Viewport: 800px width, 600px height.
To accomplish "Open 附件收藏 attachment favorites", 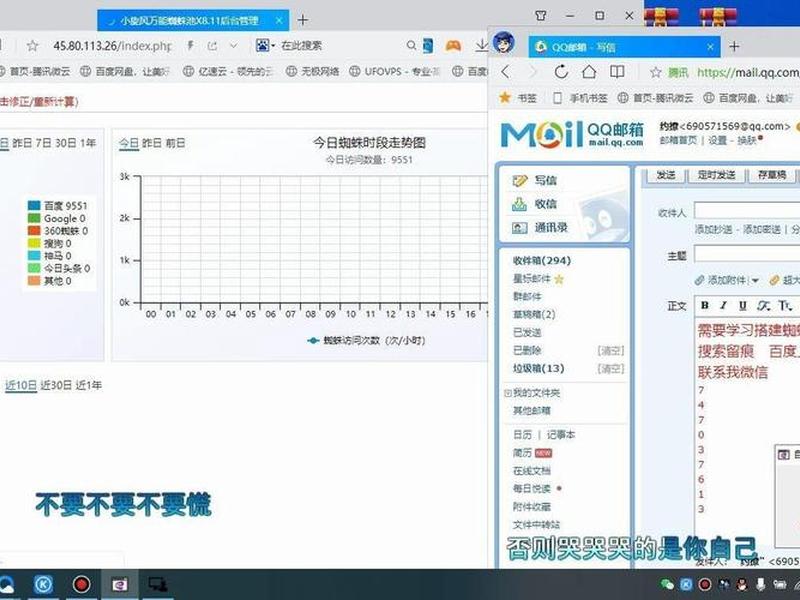I will tap(532, 507).
